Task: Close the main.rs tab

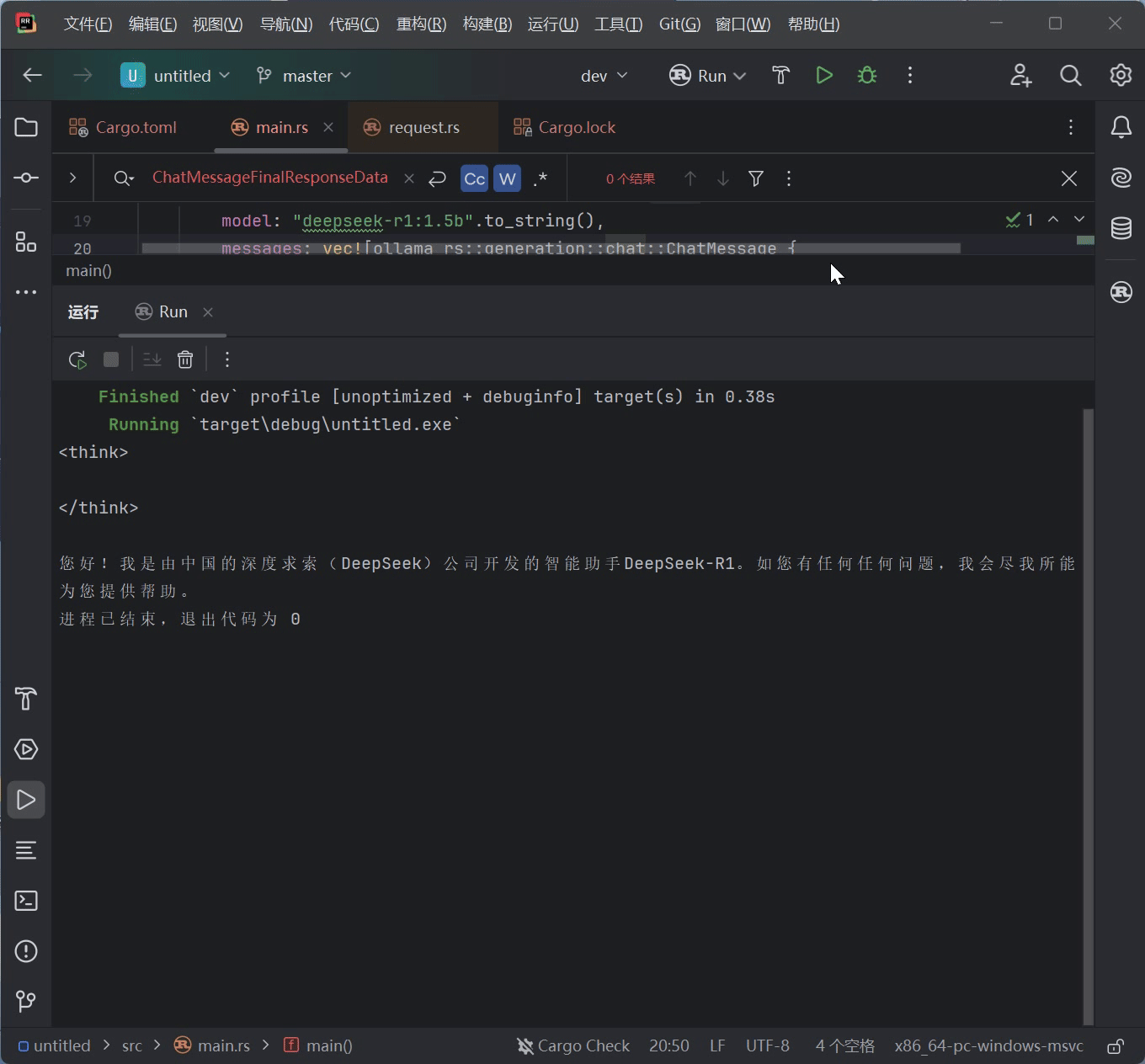Action: coord(328,127)
